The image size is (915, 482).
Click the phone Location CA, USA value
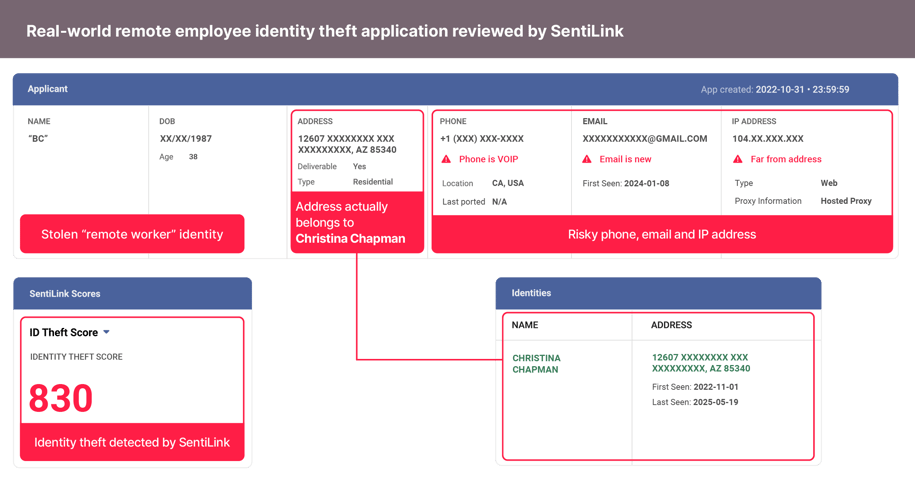[x=508, y=183]
